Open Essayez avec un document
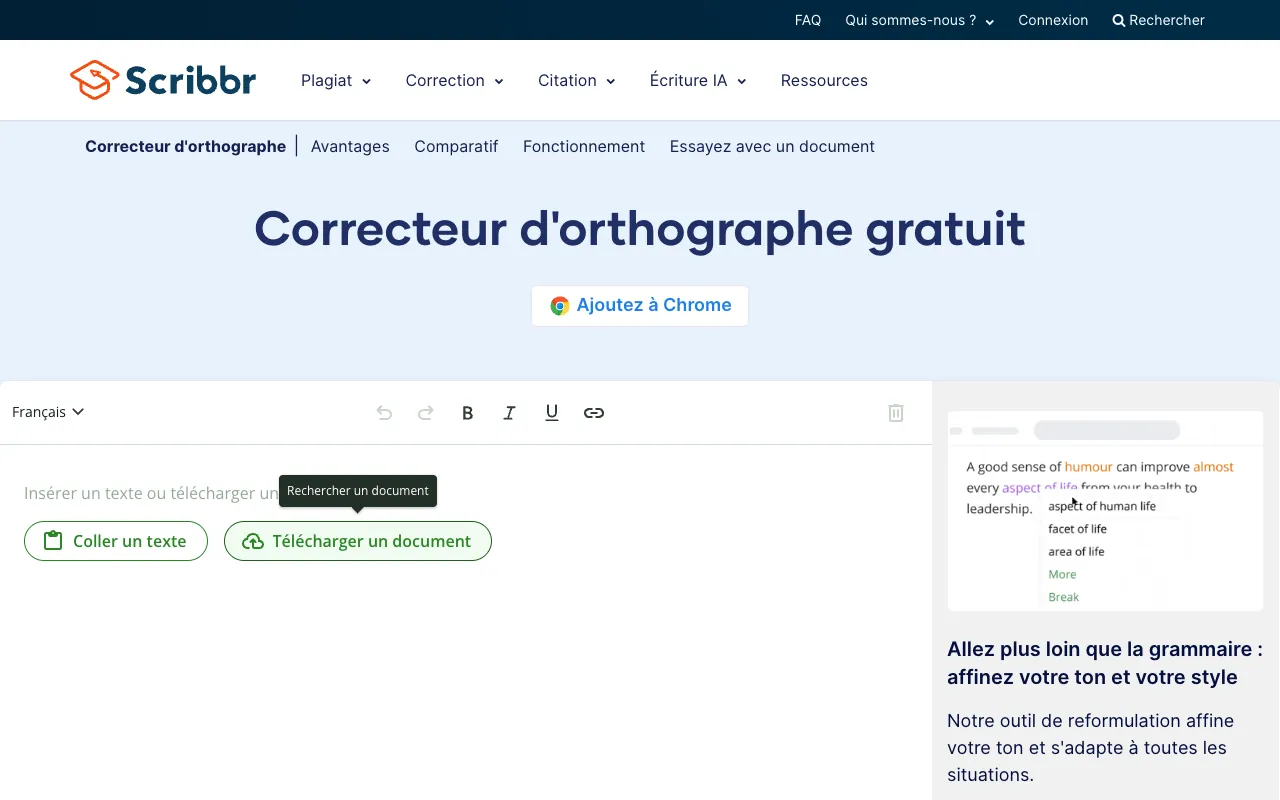Screen dimensions: 1280x800 pos(772,146)
